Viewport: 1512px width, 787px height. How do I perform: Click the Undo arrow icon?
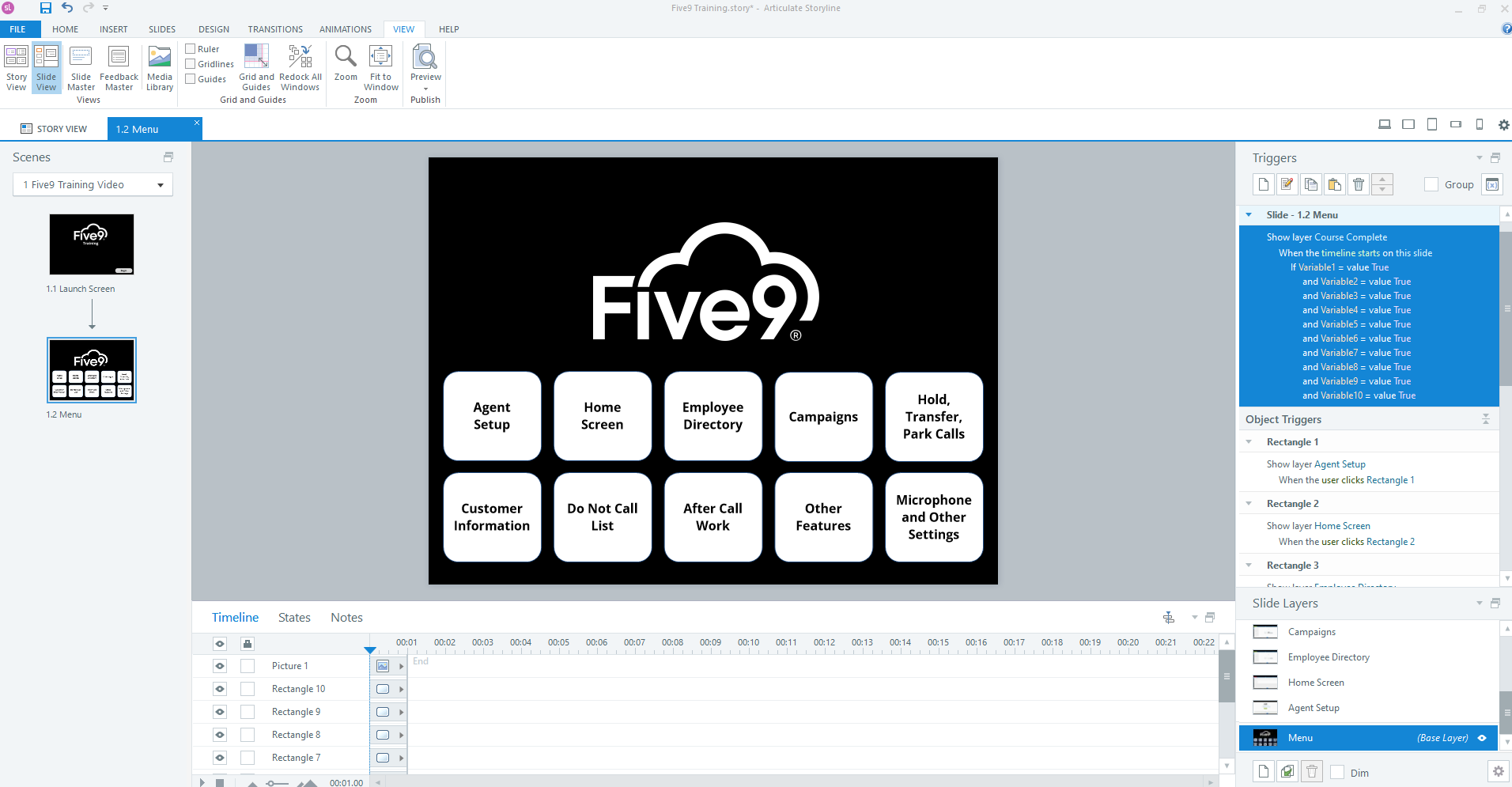67,8
